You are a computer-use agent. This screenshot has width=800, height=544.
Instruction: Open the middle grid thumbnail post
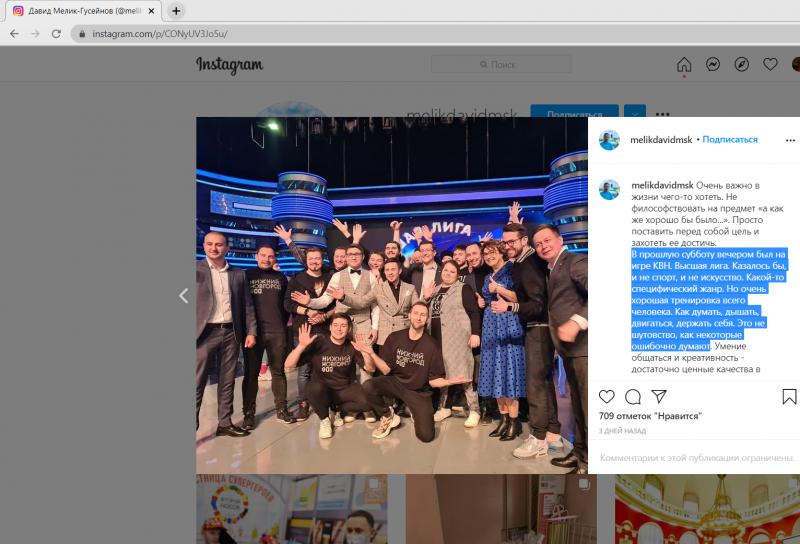coord(502,509)
